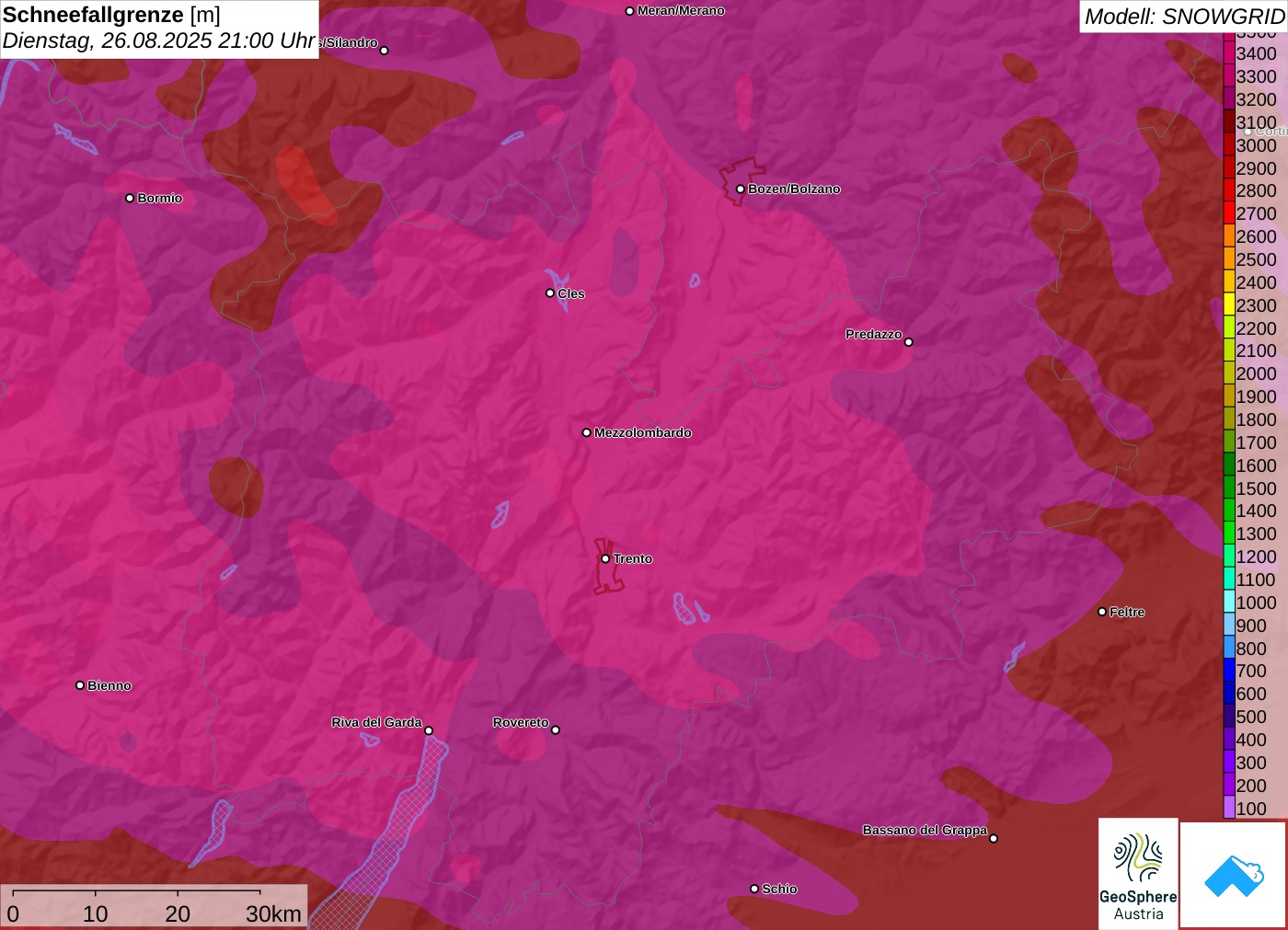Viewport: 1288px width, 930px height.
Task: Click the '1800' legend label
Action: tap(1257, 419)
